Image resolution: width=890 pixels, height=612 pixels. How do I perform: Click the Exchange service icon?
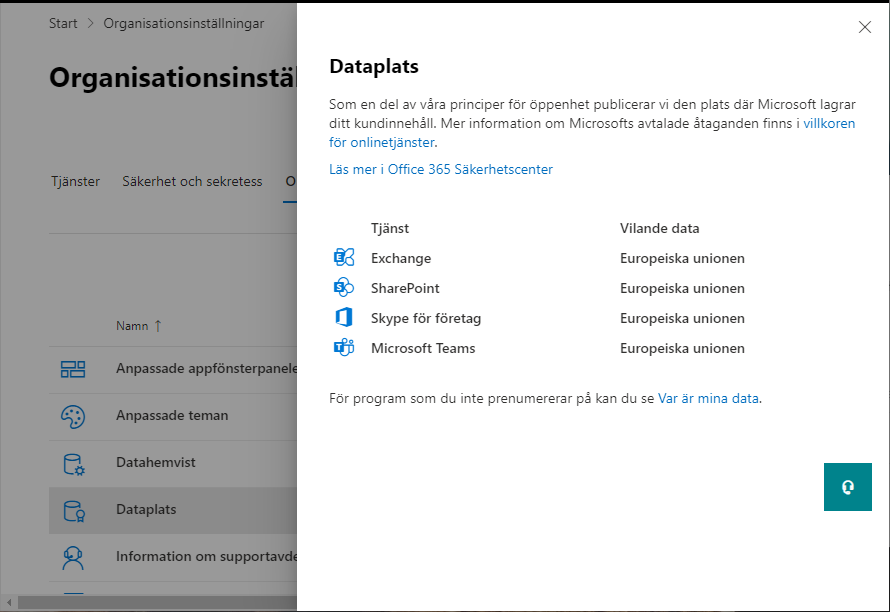[344, 258]
